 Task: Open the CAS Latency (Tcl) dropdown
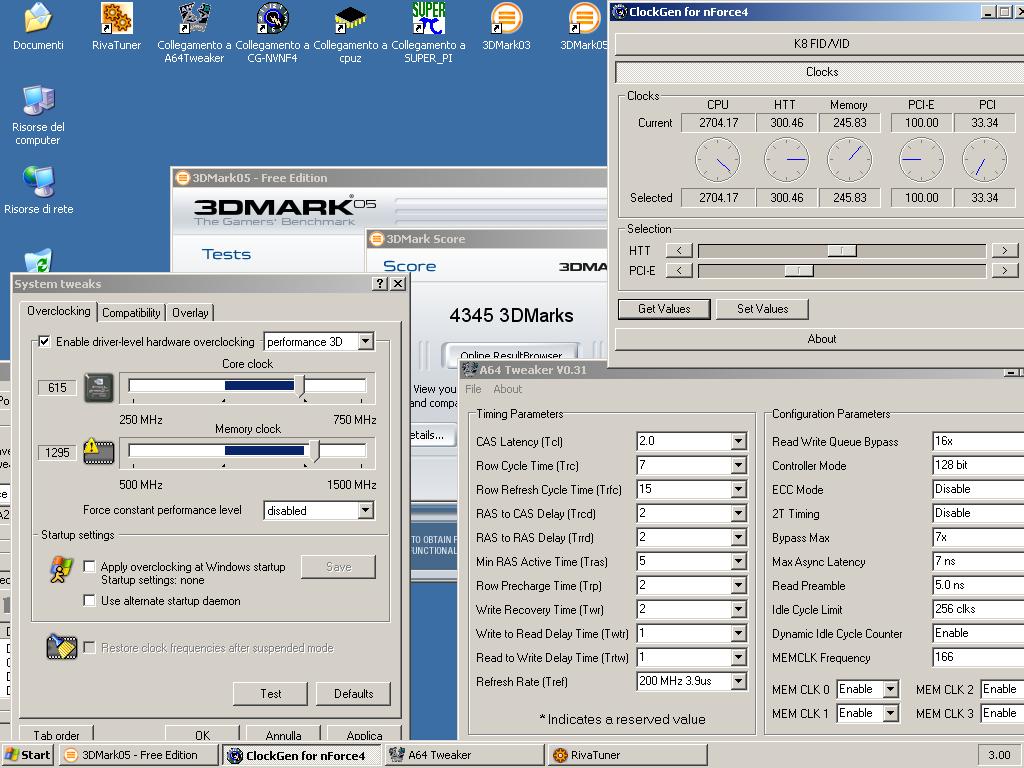tap(738, 441)
